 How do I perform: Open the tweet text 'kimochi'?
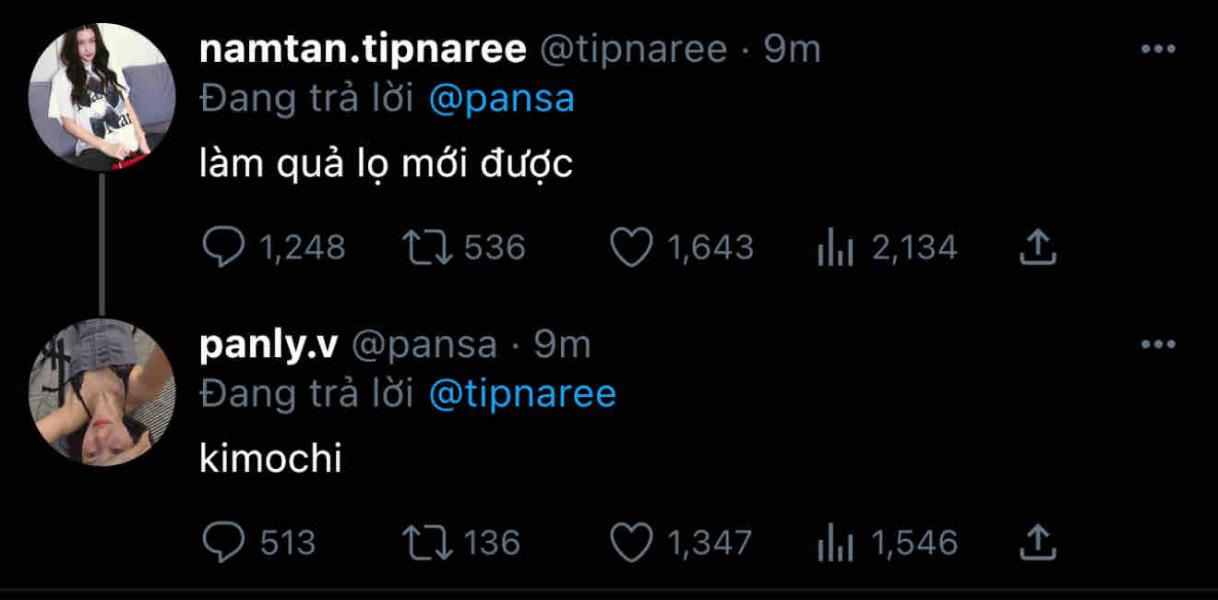(x=270, y=459)
